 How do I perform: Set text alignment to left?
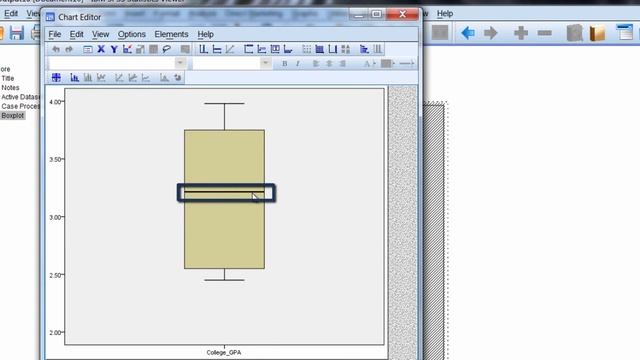[316, 63]
